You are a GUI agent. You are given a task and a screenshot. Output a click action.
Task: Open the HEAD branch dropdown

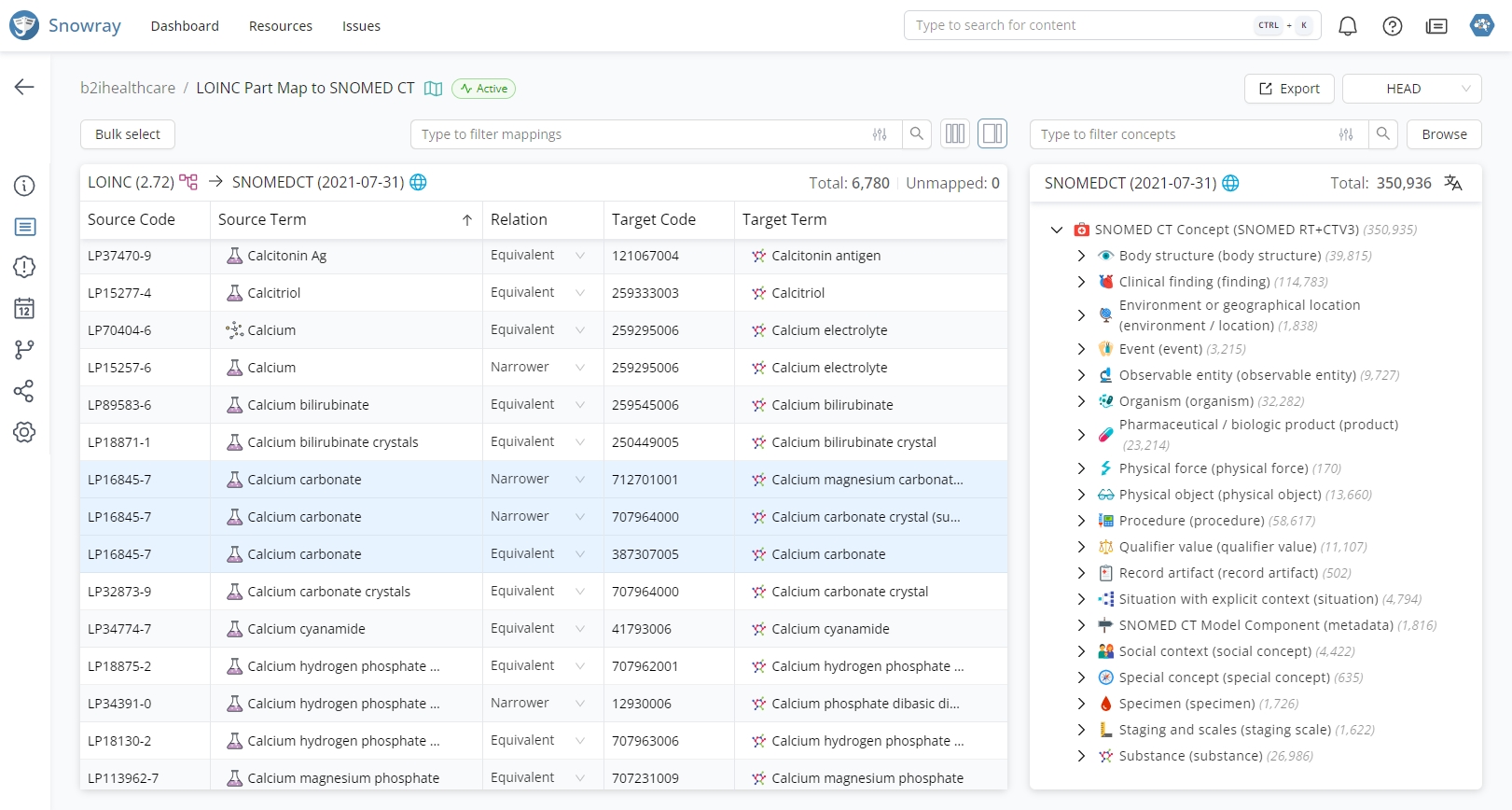(x=1411, y=89)
